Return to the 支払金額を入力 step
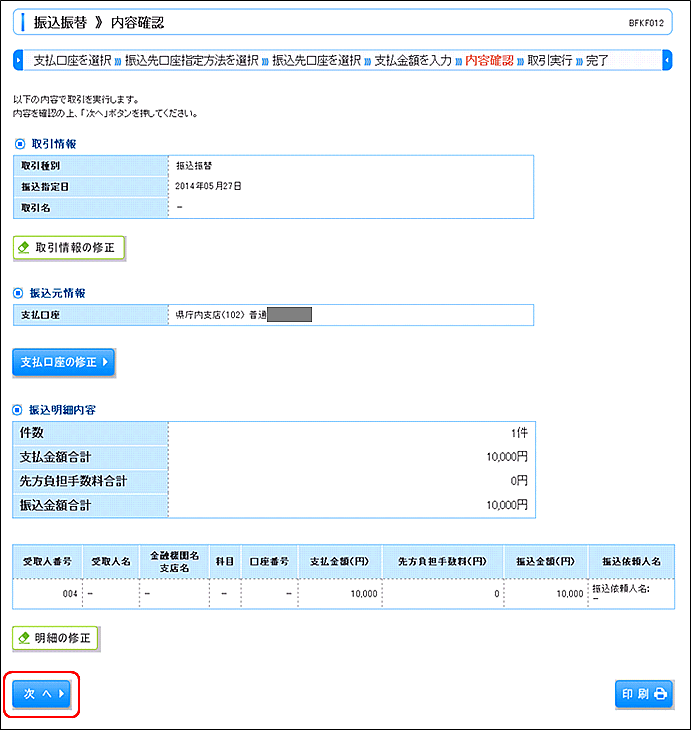This screenshot has width=691, height=730. (412, 60)
